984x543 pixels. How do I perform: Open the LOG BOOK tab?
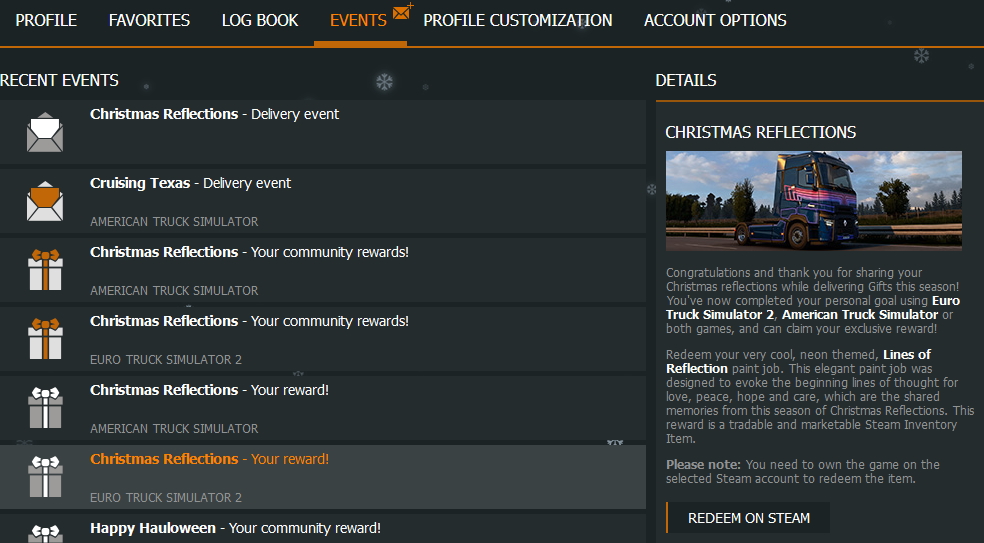tap(260, 20)
